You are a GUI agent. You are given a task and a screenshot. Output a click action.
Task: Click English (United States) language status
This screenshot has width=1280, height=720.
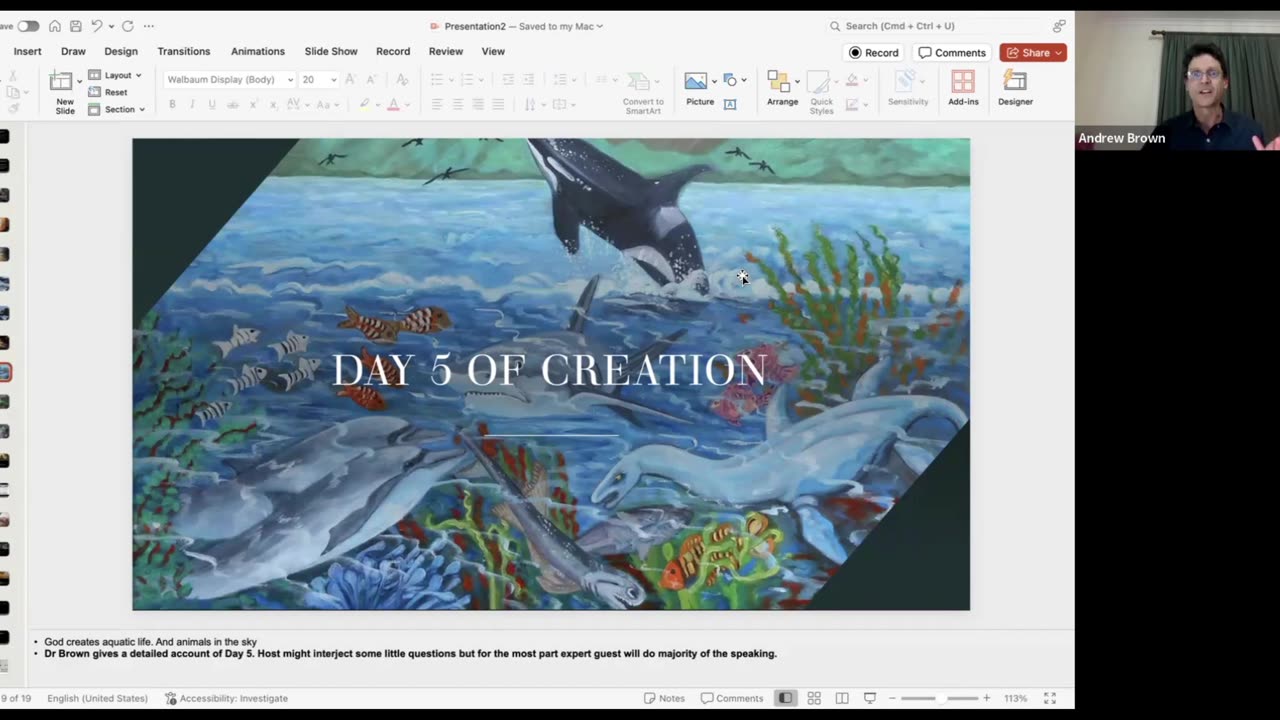point(97,698)
